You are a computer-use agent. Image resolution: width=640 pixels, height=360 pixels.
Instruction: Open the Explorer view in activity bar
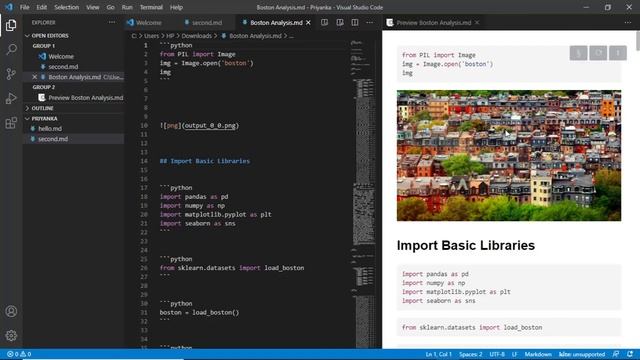point(11,25)
